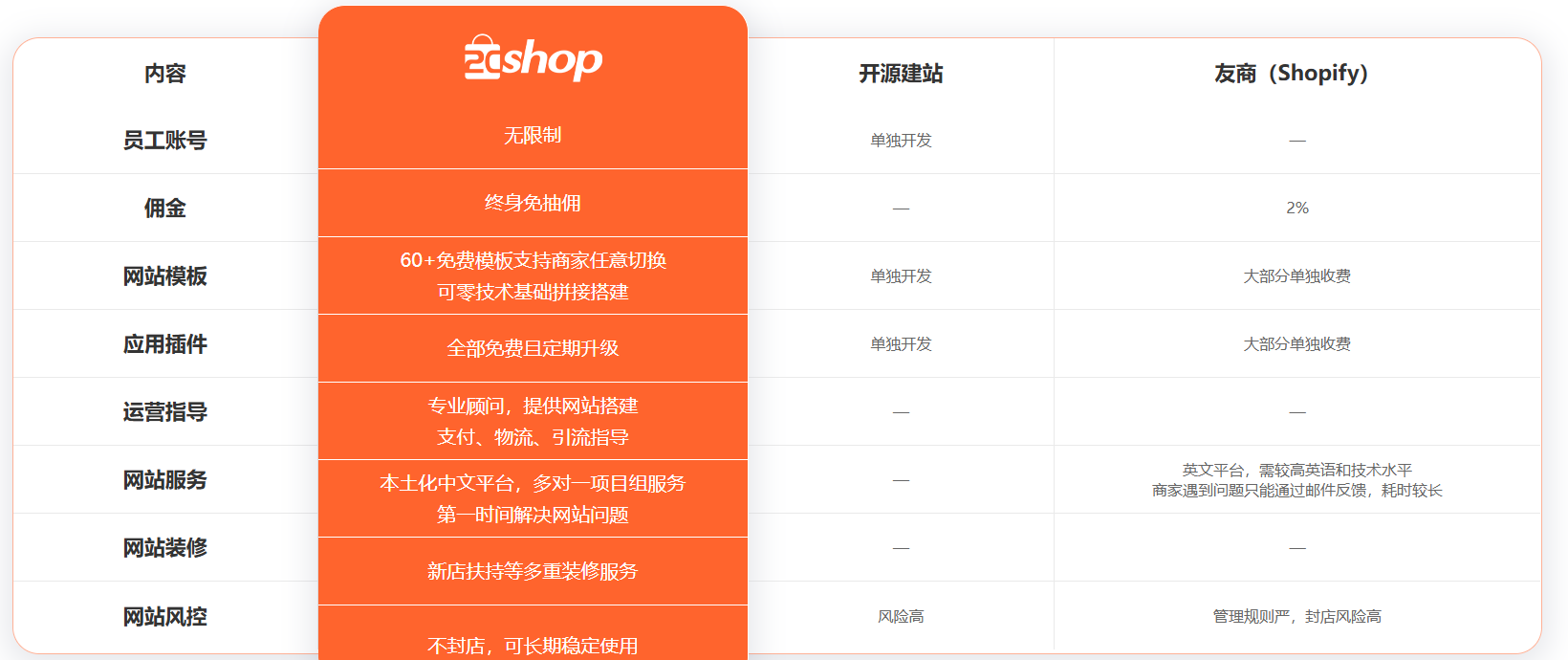Click the 员工账号 row label
The width and height of the screenshot is (1568, 660).
click(165, 140)
